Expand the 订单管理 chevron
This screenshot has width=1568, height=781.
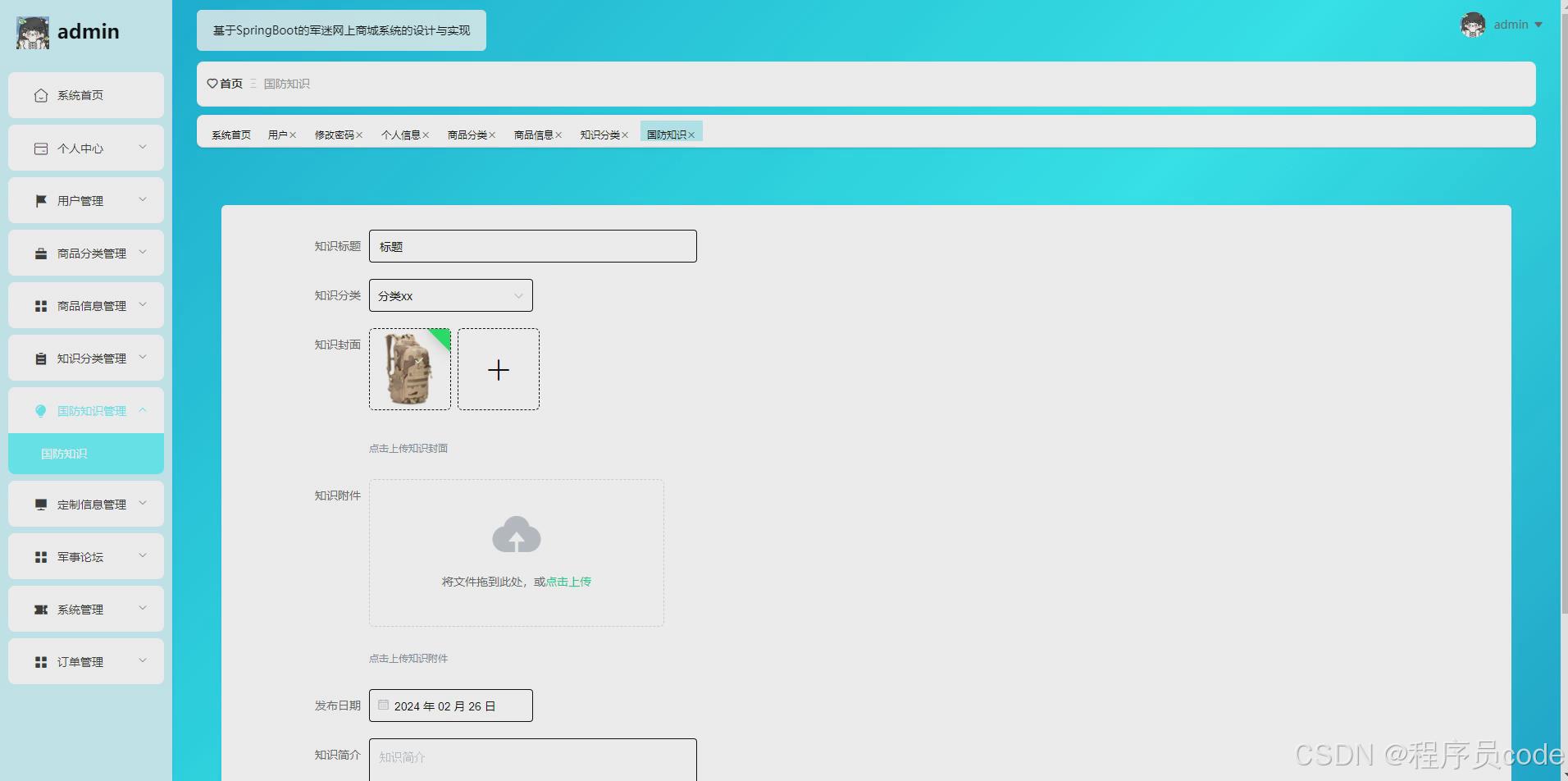click(x=143, y=661)
